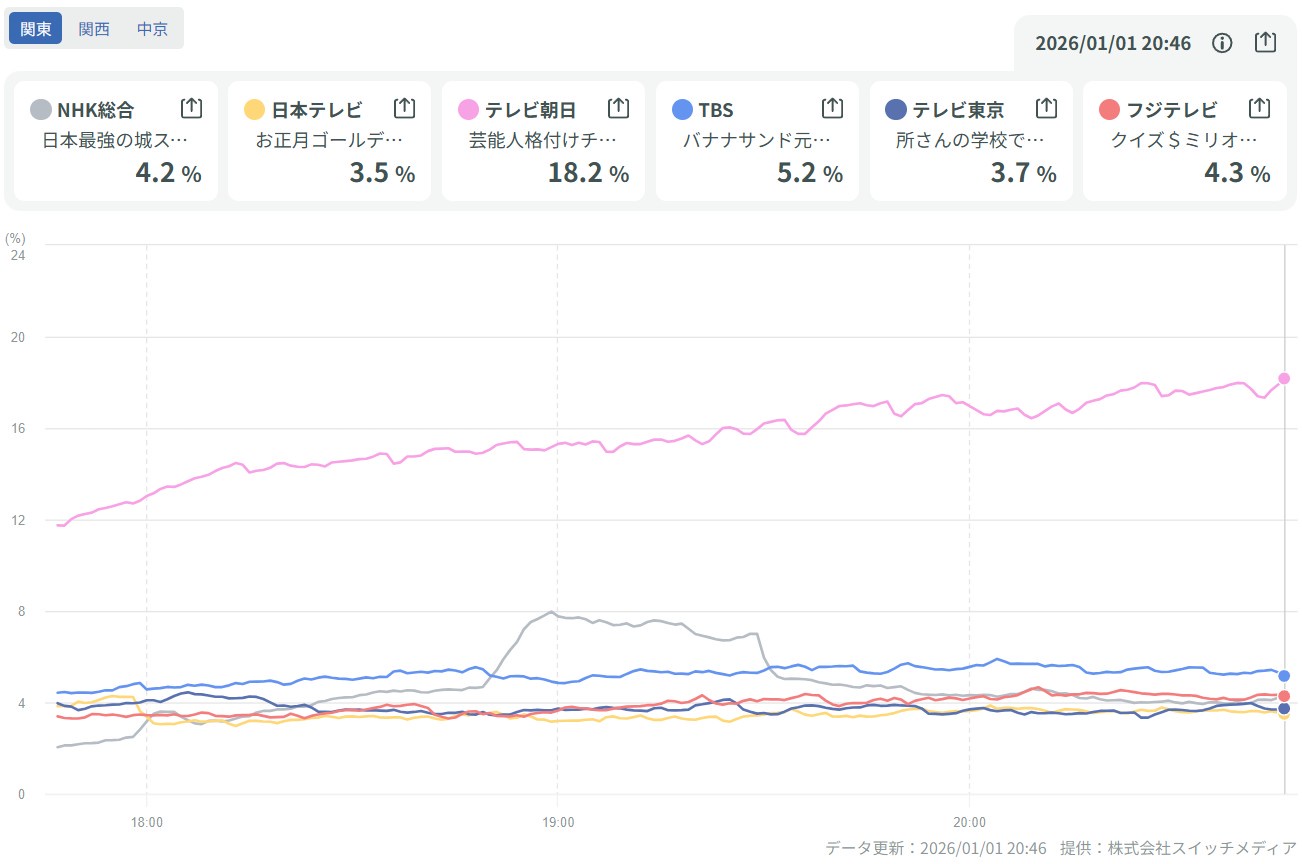Select the 関東 region tab
The height and width of the screenshot is (864, 1302).
coord(36,29)
